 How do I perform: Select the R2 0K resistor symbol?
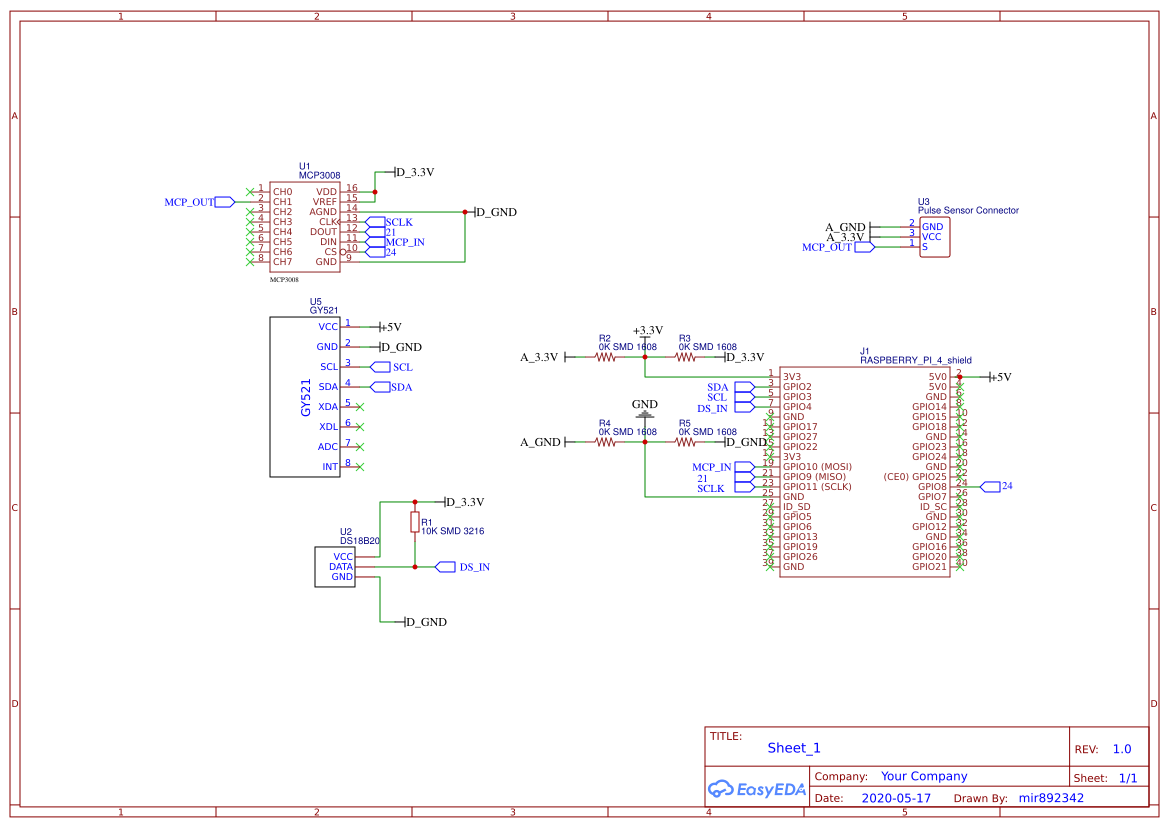[605, 357]
